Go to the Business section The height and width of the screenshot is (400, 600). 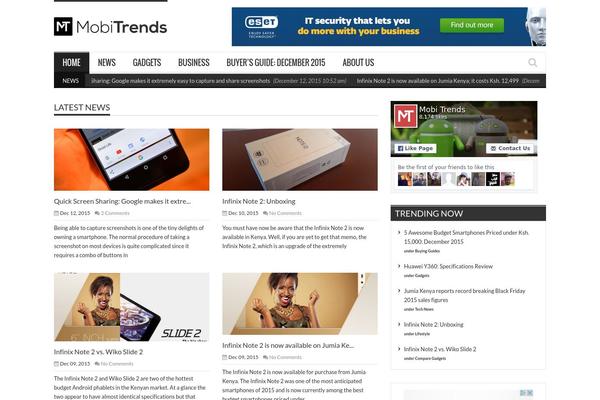pos(194,63)
